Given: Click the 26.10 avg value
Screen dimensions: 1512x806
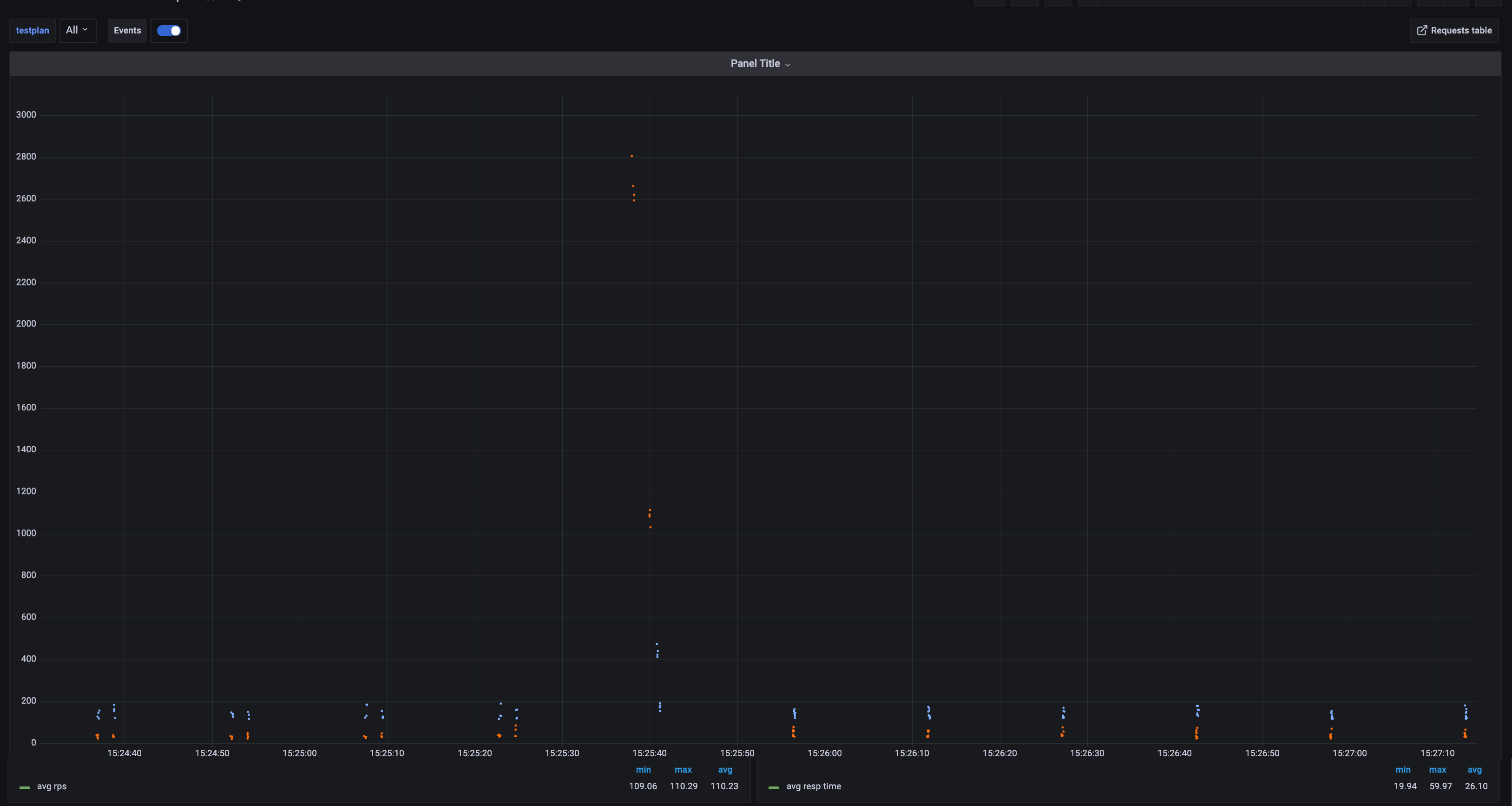Looking at the screenshot, I should 1476,786.
